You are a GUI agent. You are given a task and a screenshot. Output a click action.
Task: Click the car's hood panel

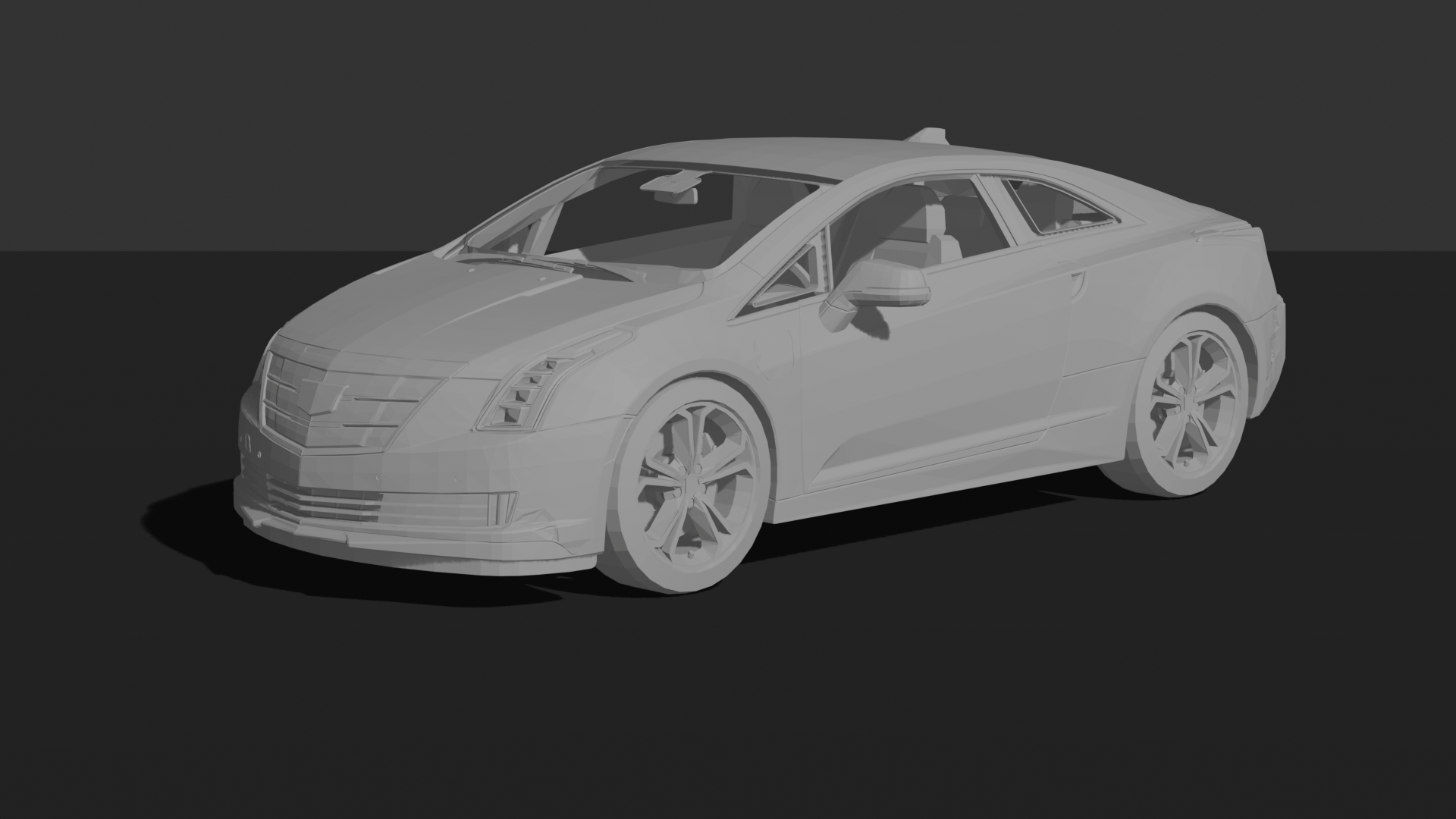click(x=485, y=311)
